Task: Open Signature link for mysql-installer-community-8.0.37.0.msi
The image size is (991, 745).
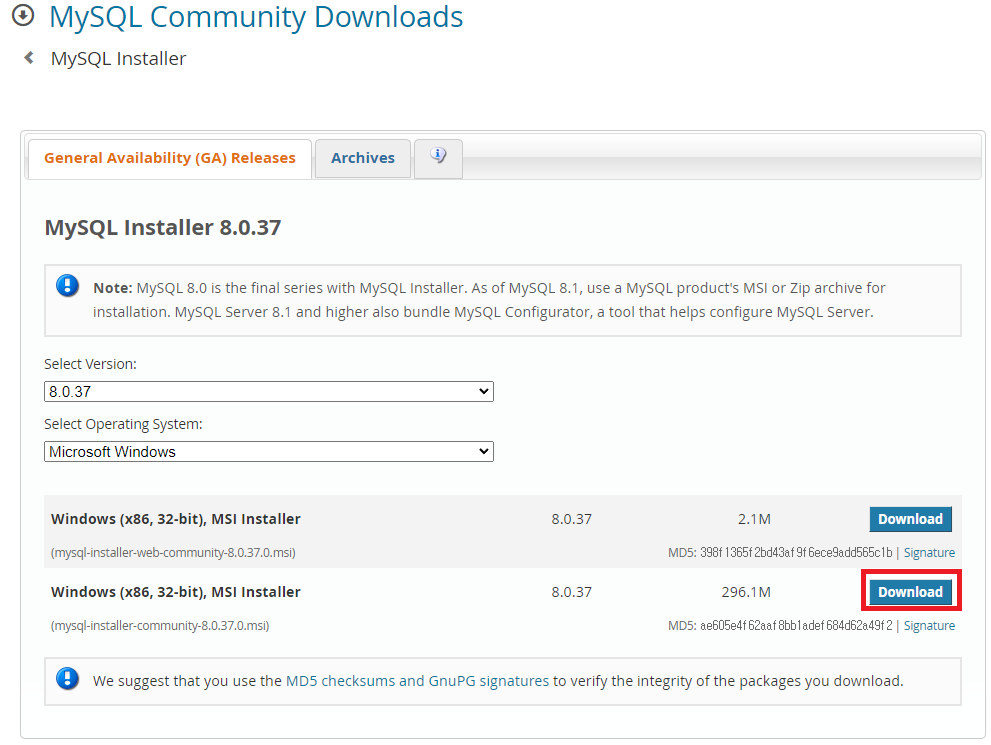Action: (929, 626)
